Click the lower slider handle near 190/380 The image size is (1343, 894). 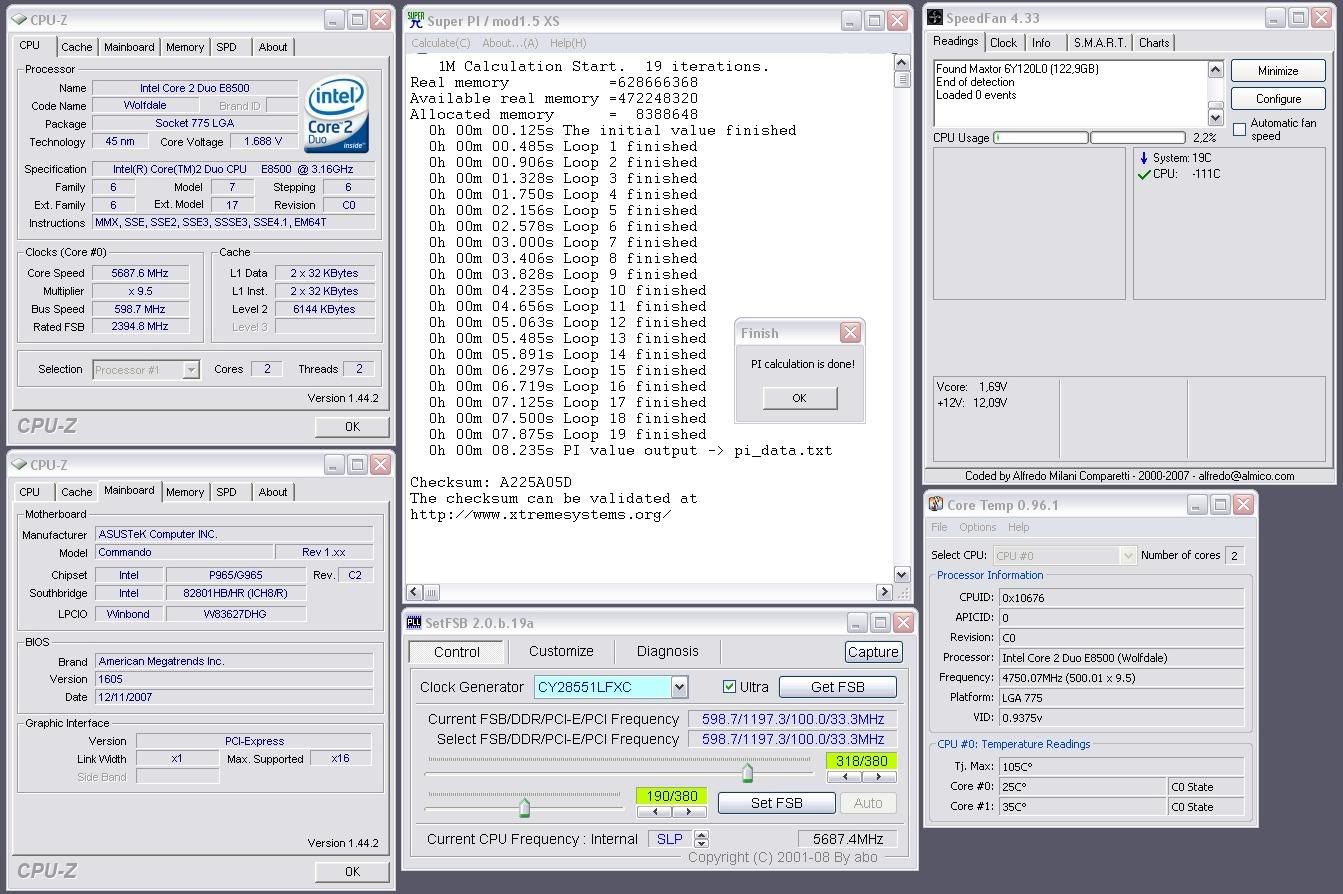pos(524,807)
